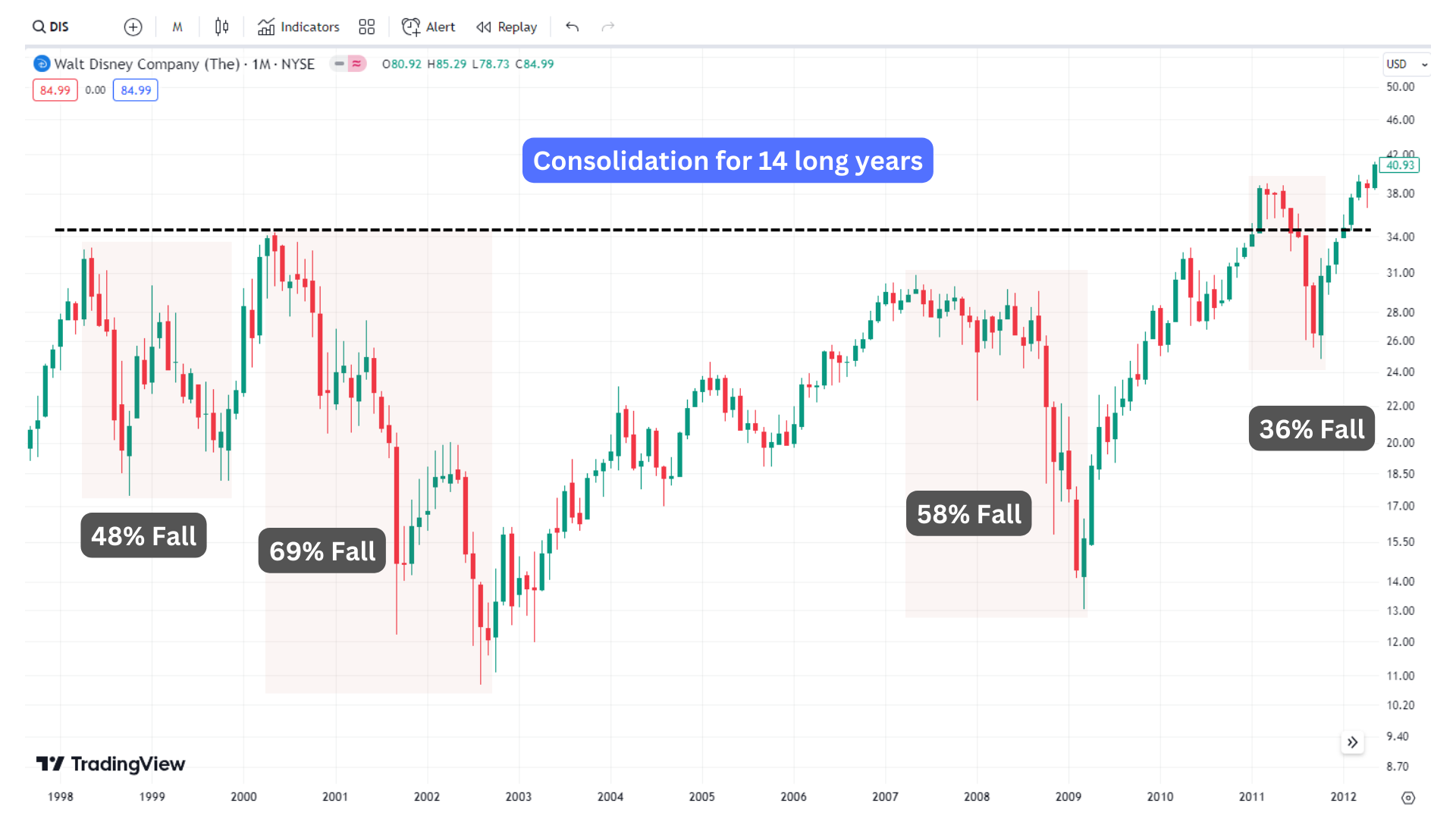Open the Alert creation menu
Viewport: 1456px width, 819px height.
pyautogui.click(x=428, y=27)
